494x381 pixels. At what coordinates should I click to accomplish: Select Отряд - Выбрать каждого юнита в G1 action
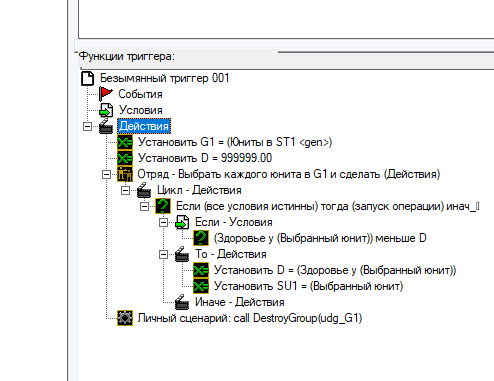(289, 174)
